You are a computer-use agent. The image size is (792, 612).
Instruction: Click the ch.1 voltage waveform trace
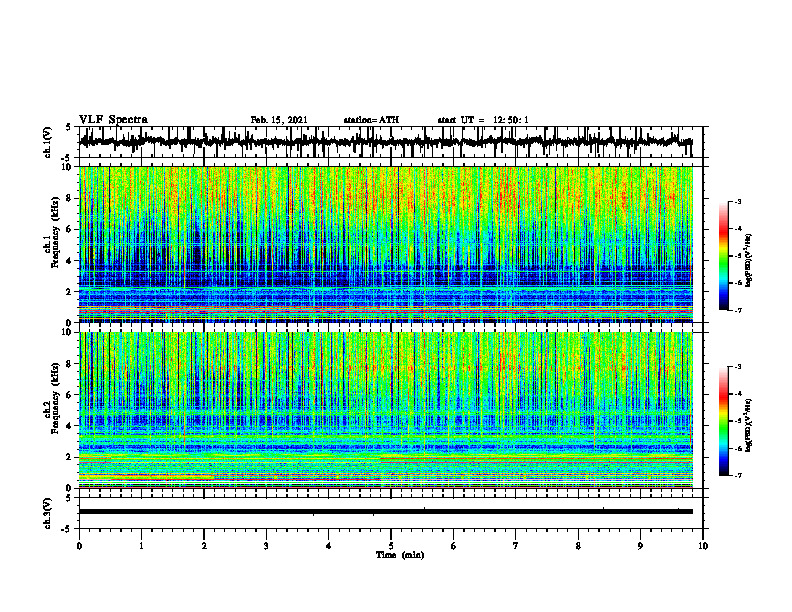coord(385,142)
